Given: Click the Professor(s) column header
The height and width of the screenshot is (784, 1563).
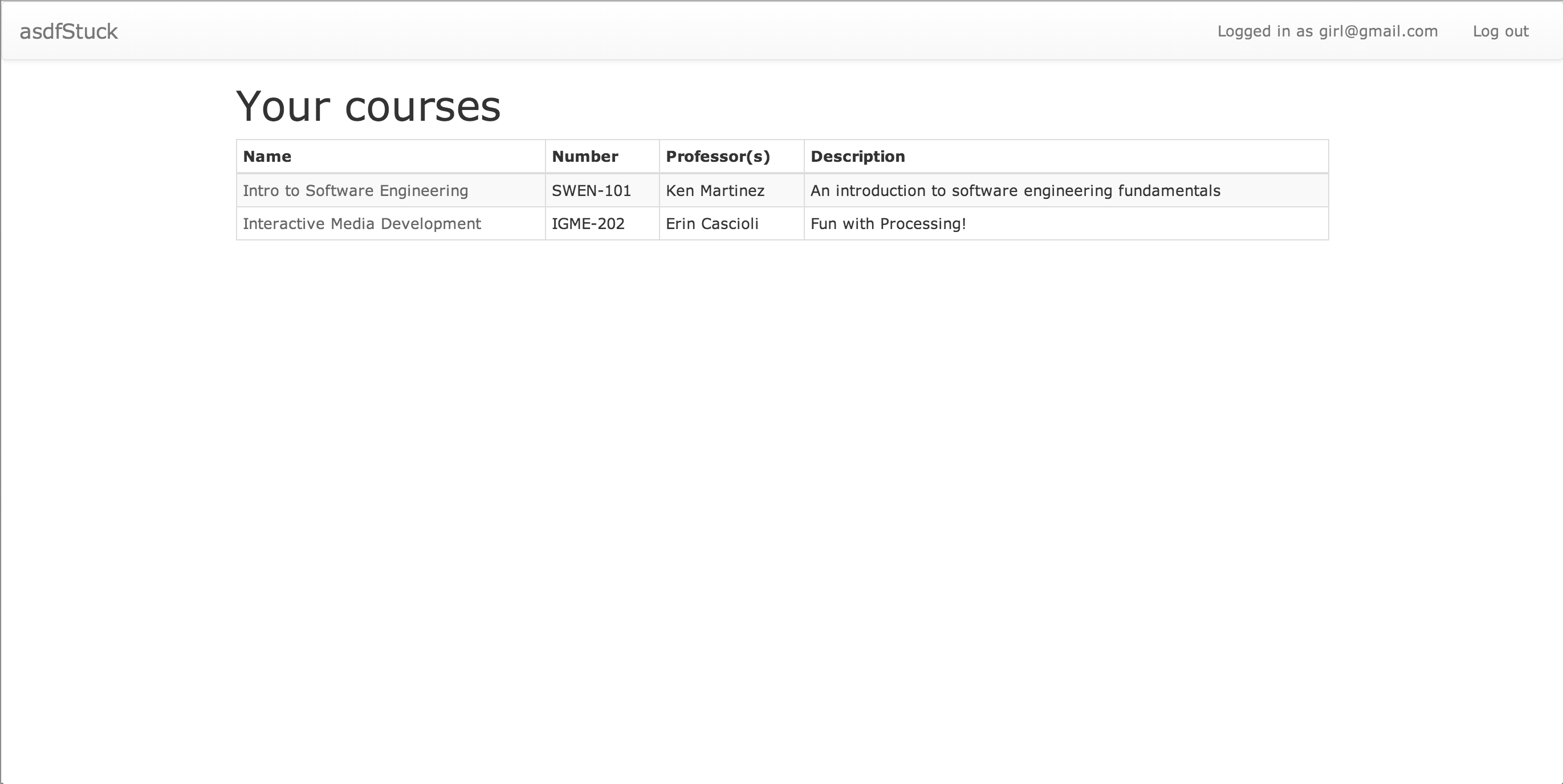Looking at the screenshot, I should click(717, 157).
